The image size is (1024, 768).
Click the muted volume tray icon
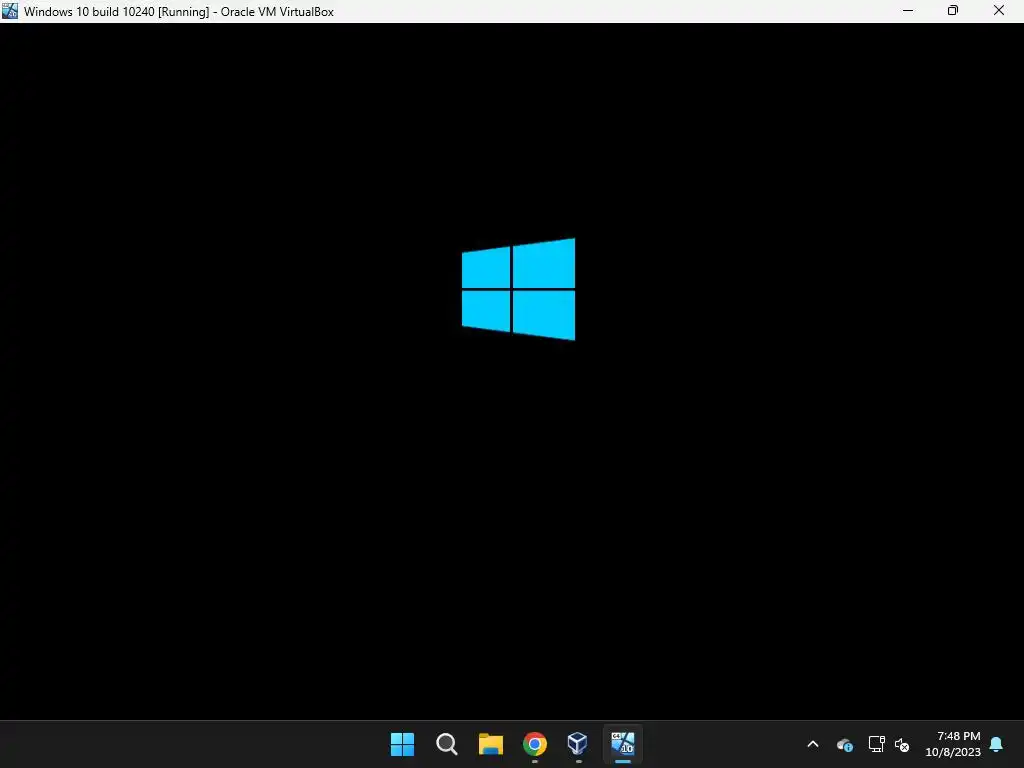pyautogui.click(x=902, y=744)
